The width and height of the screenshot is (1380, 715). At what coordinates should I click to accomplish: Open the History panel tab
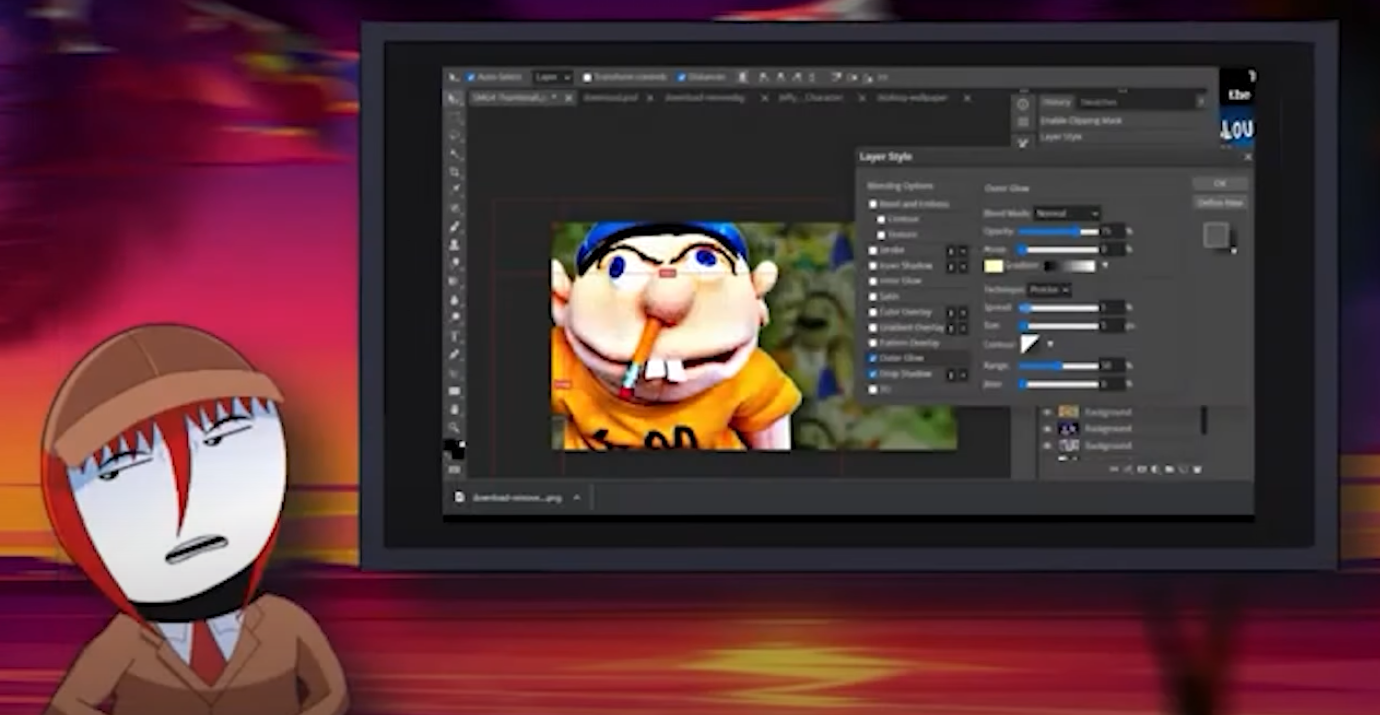point(1056,102)
